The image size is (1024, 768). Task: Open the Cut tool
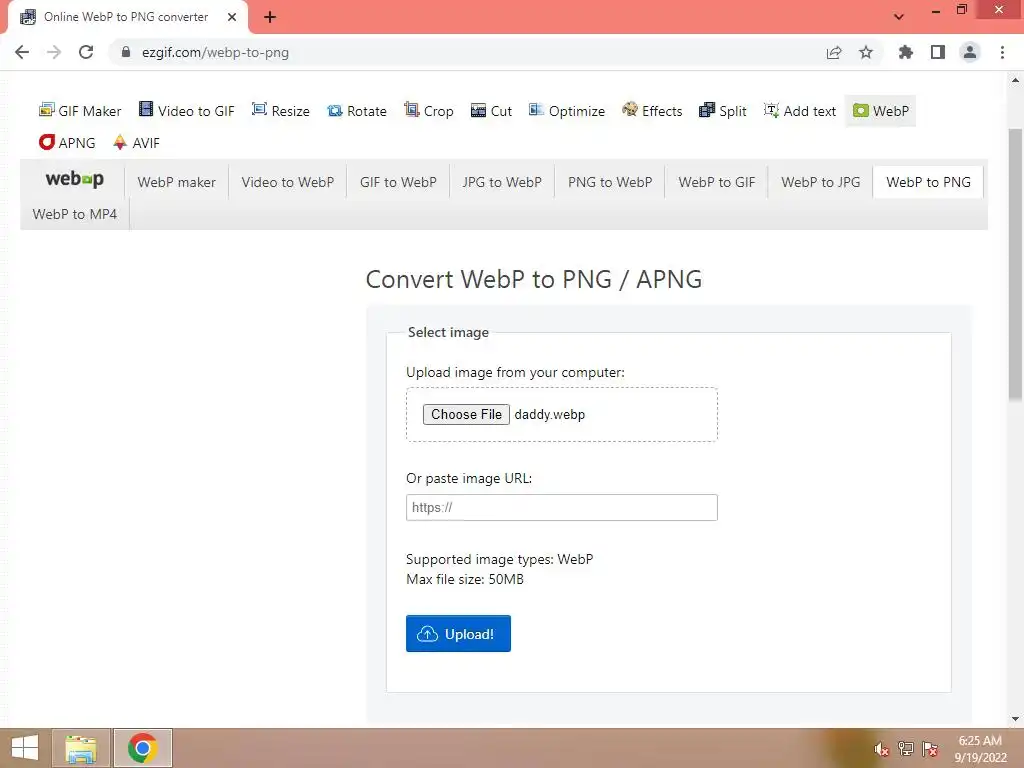pyautogui.click(x=492, y=111)
